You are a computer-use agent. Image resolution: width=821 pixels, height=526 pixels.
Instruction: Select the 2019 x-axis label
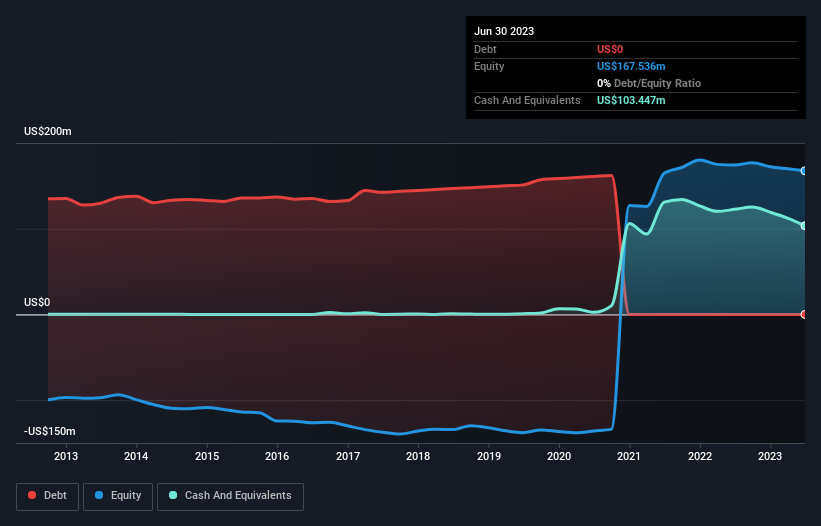489,456
